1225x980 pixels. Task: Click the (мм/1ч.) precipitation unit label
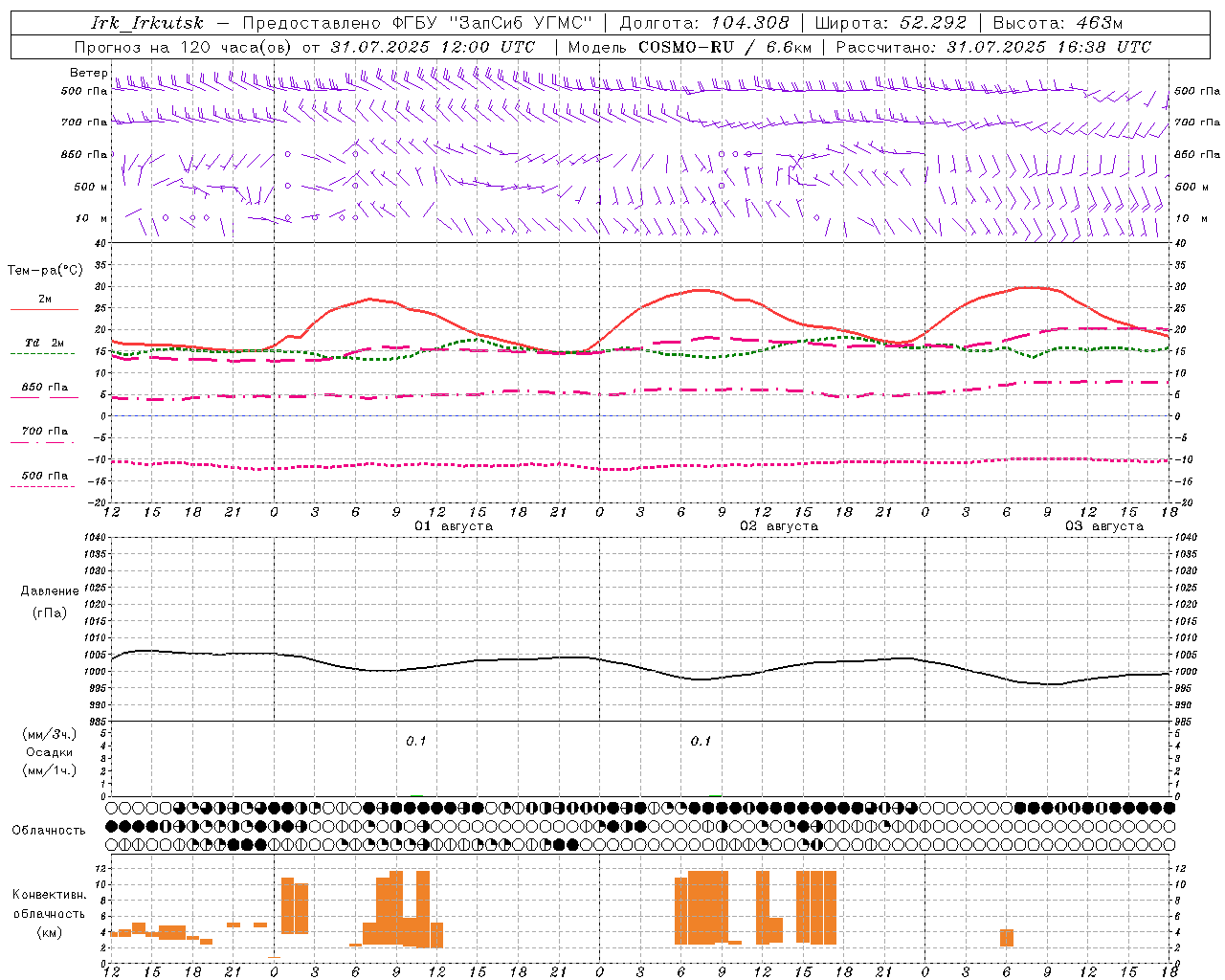50,770
